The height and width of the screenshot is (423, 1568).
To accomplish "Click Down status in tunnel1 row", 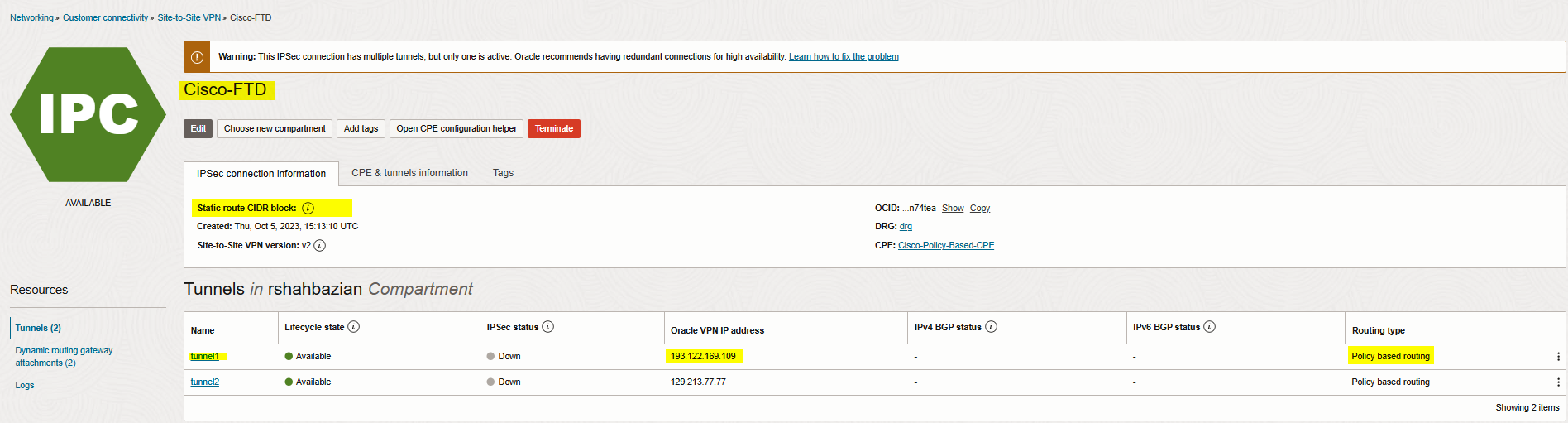I will tap(504, 357).
